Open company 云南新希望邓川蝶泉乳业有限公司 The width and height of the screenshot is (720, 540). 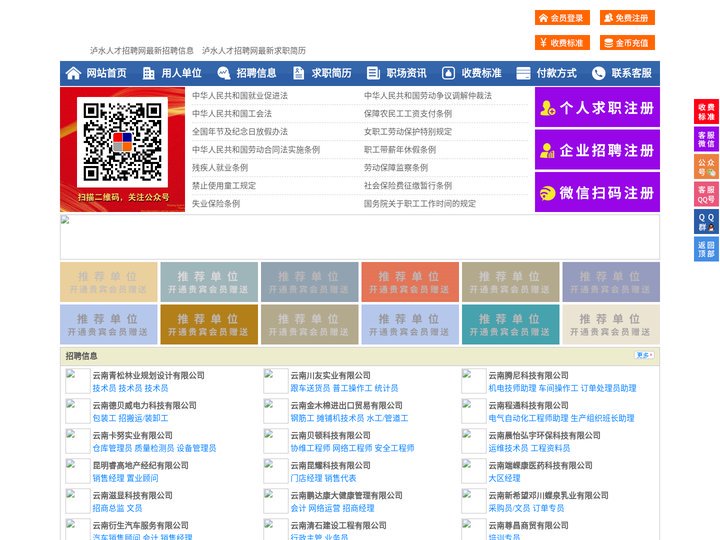548,495
